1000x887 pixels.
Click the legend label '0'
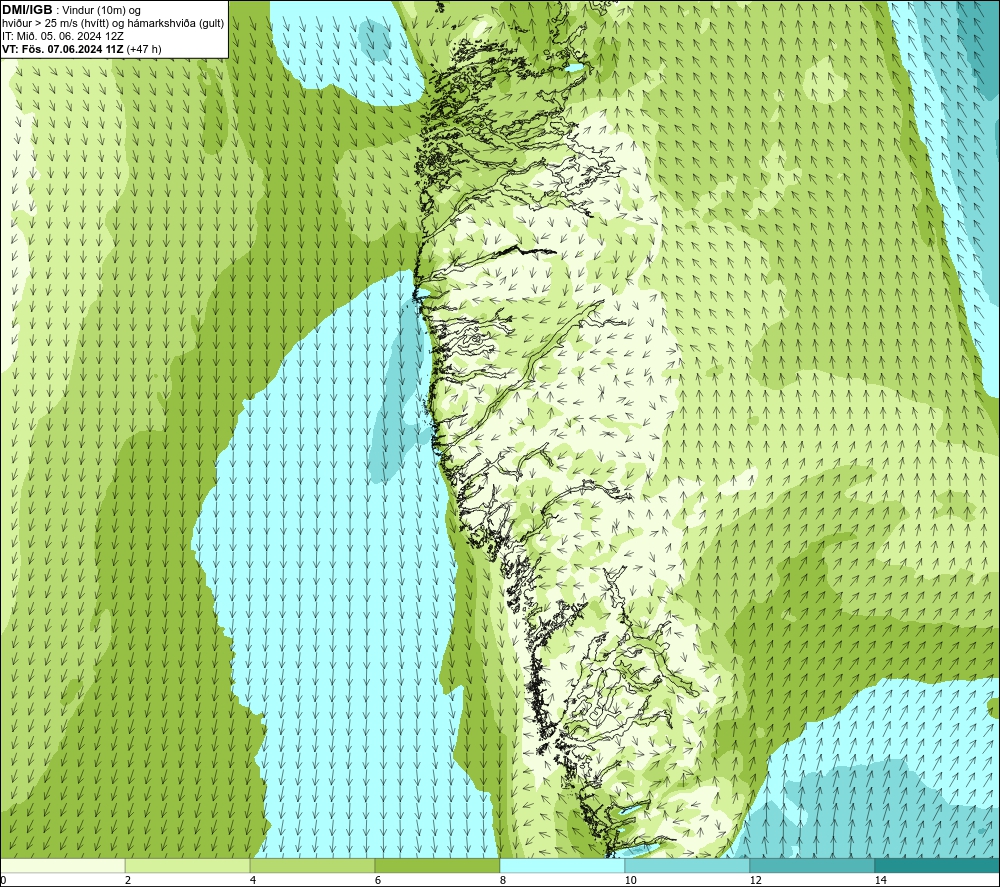[x=3, y=881]
